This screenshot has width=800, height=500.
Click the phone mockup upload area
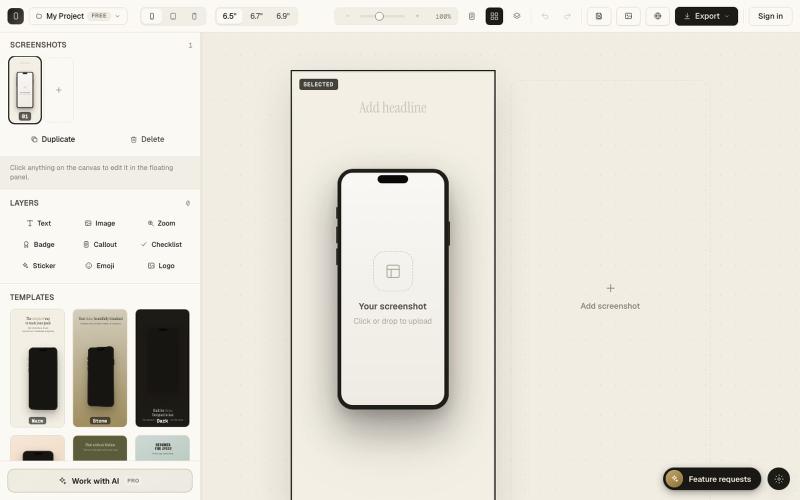(393, 289)
